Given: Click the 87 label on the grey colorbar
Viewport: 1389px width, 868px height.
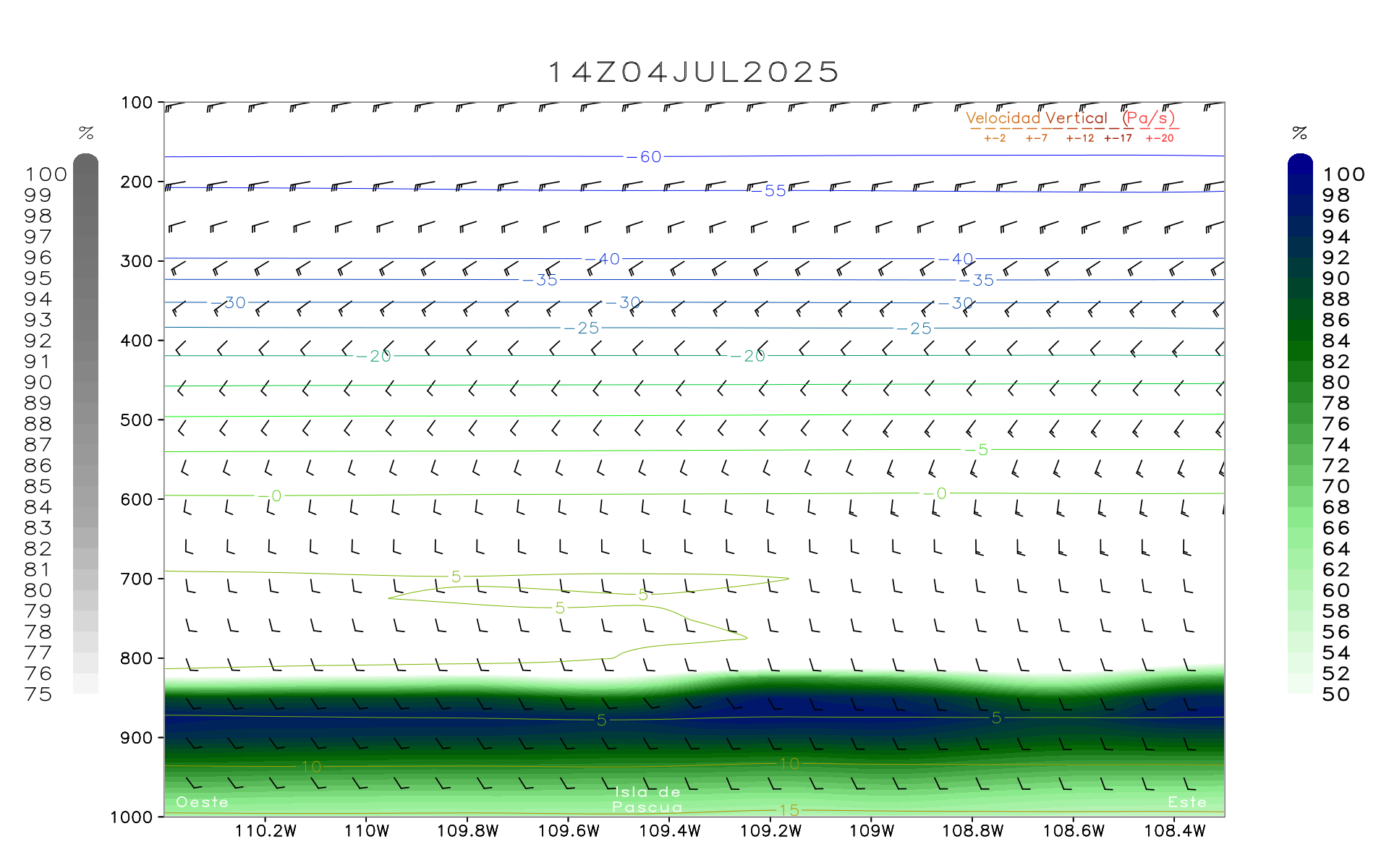Looking at the screenshot, I should (x=38, y=445).
